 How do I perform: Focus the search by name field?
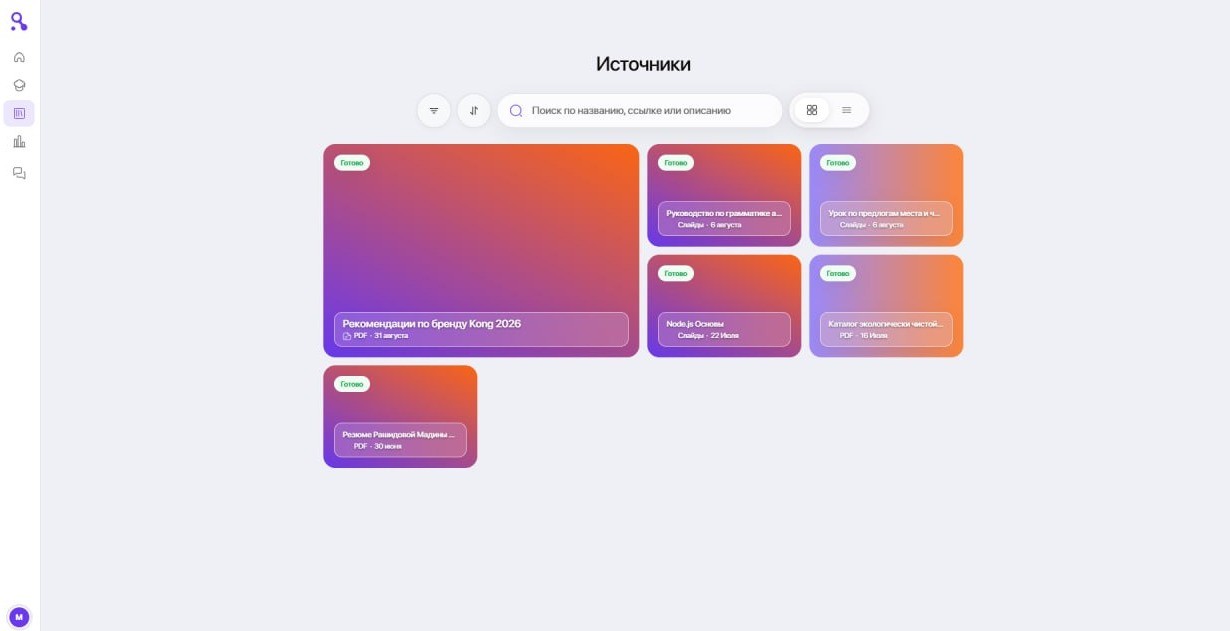640,110
